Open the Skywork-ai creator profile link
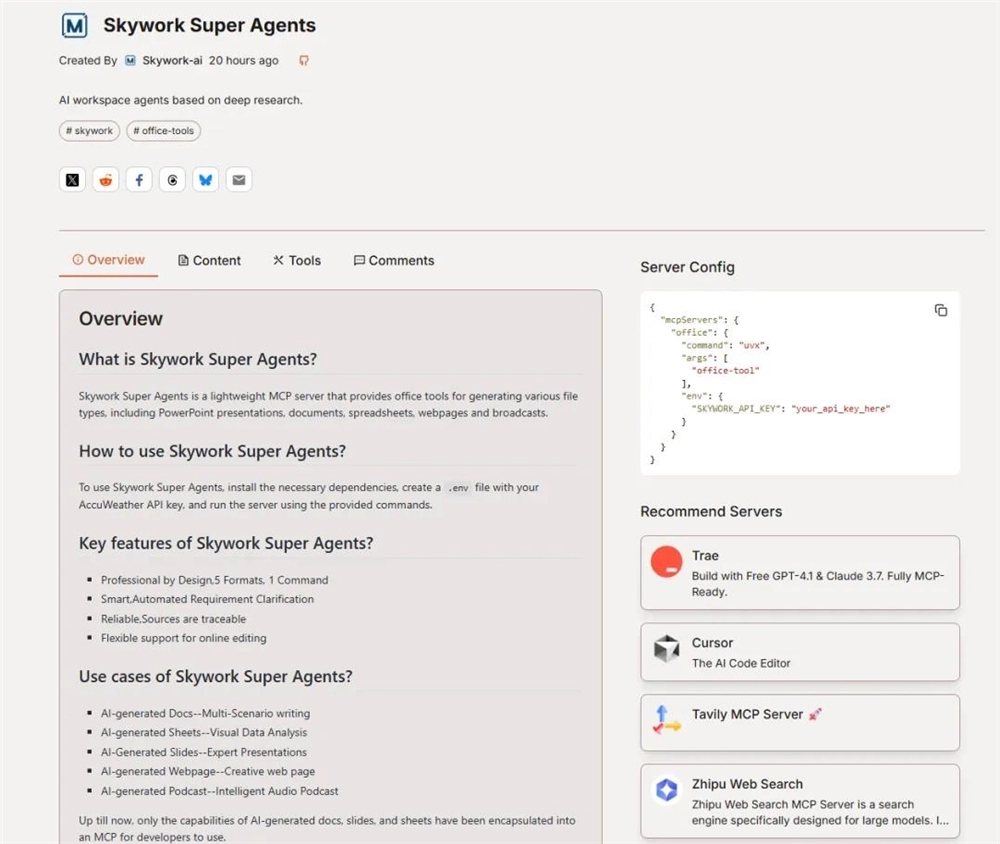 pos(172,61)
